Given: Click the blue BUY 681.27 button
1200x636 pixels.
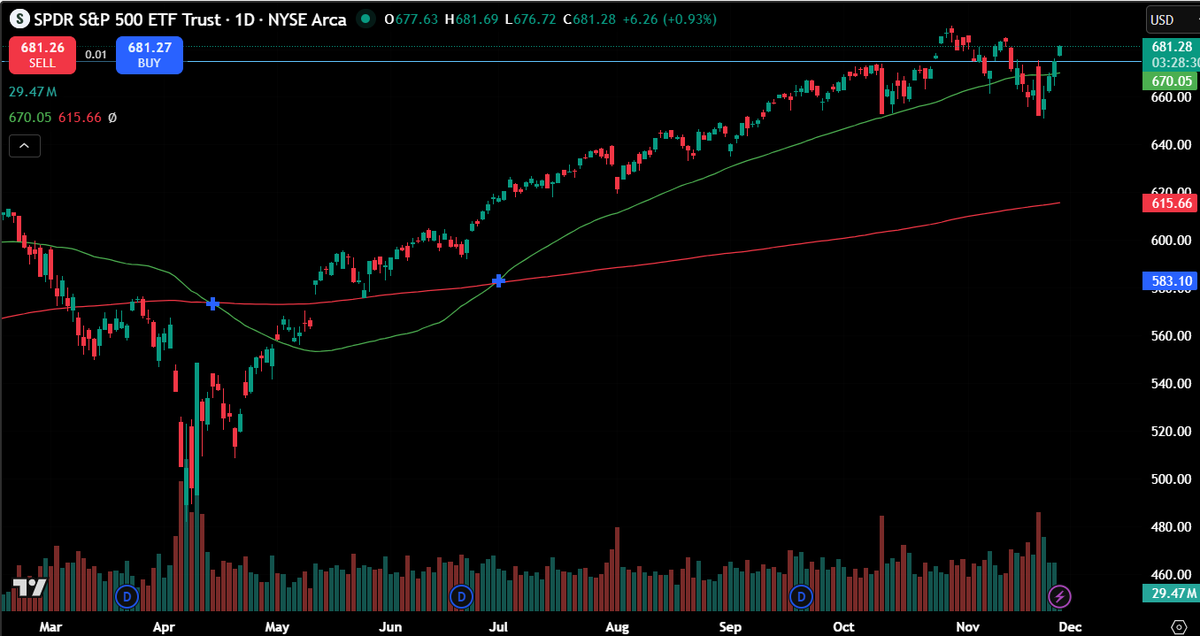Looking at the screenshot, I should [149, 52].
